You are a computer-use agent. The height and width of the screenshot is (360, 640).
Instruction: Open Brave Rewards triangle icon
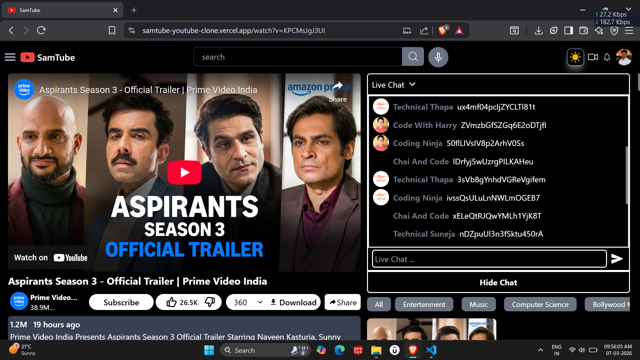pos(459,30)
